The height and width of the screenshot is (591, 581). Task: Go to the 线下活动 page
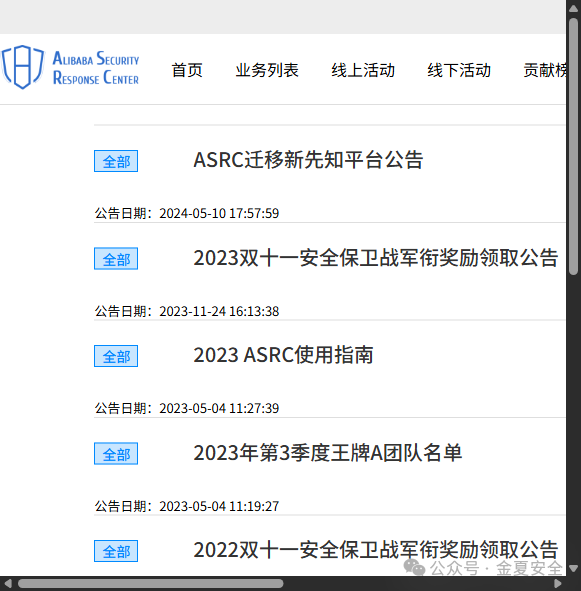[x=459, y=70]
